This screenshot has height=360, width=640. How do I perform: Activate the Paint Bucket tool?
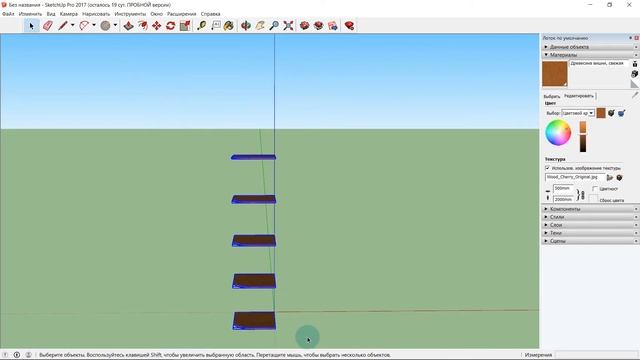pos(229,26)
